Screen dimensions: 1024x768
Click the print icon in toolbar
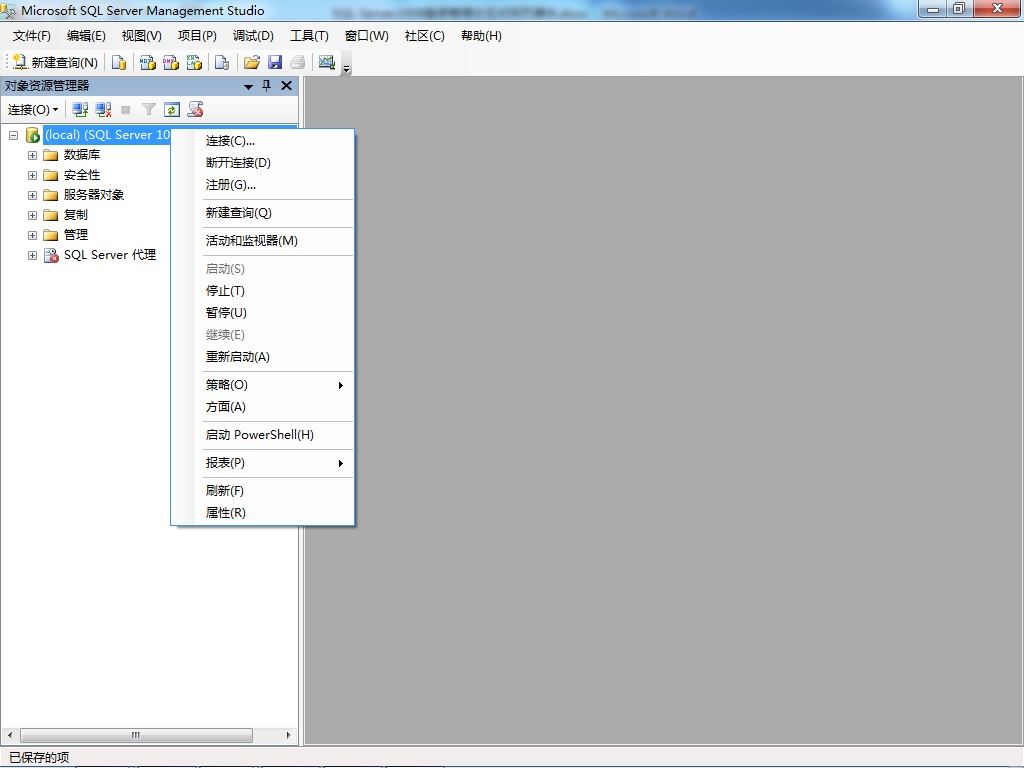tap(298, 62)
